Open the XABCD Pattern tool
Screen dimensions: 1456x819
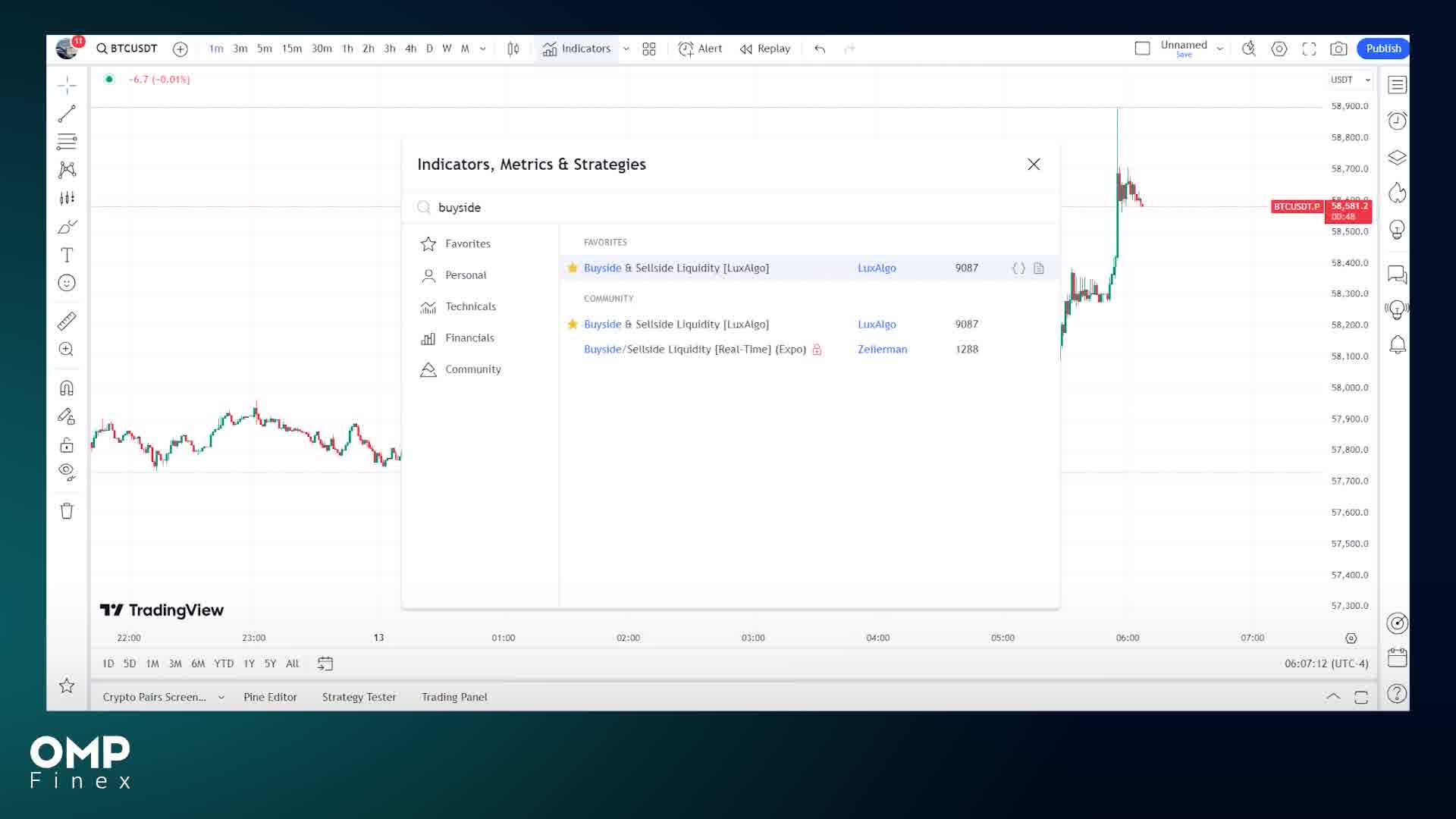67,170
